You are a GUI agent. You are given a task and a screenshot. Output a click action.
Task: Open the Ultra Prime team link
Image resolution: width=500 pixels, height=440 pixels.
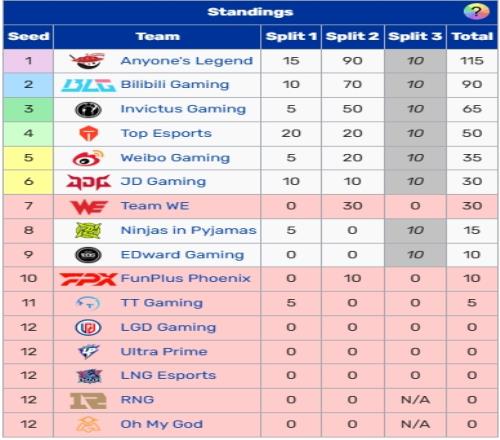pyautogui.click(x=164, y=351)
